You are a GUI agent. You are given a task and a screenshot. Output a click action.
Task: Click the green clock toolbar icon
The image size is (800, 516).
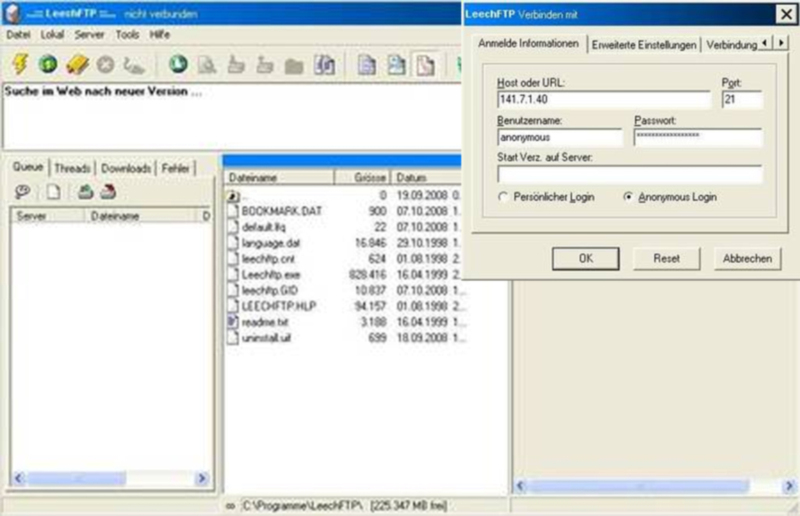(x=178, y=64)
